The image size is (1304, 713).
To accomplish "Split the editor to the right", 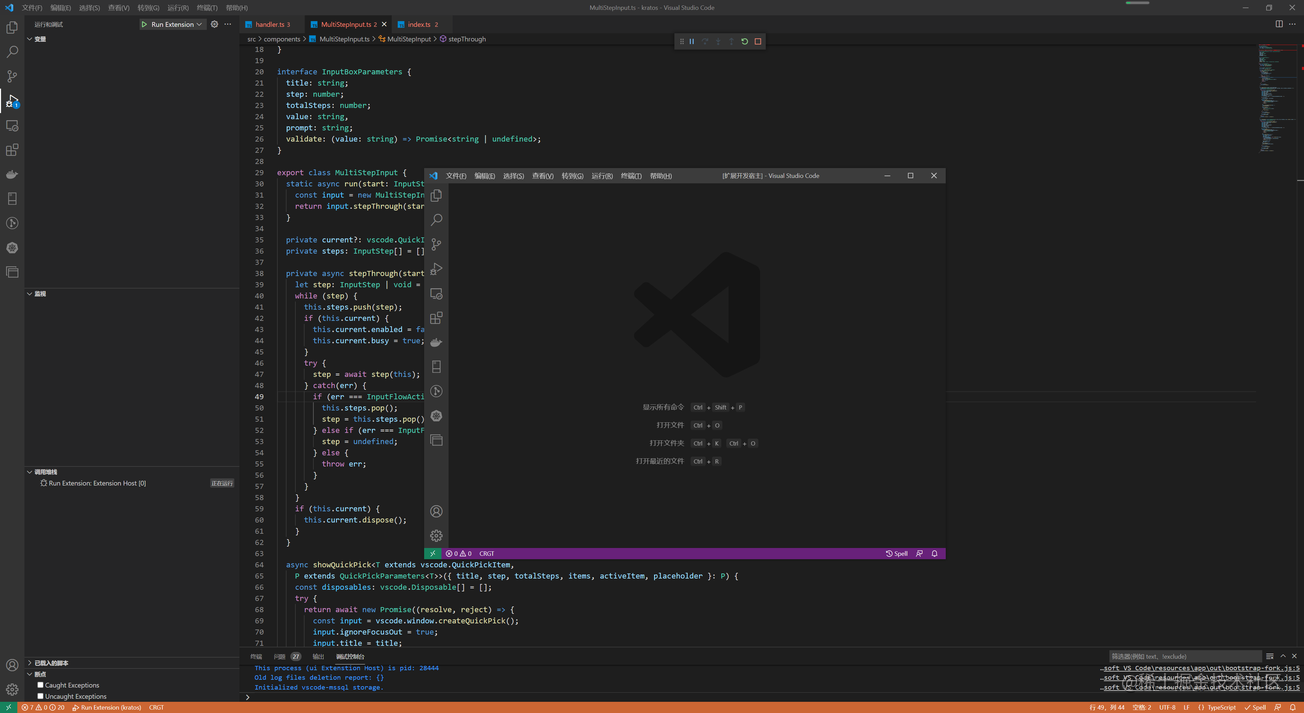I will (1279, 24).
